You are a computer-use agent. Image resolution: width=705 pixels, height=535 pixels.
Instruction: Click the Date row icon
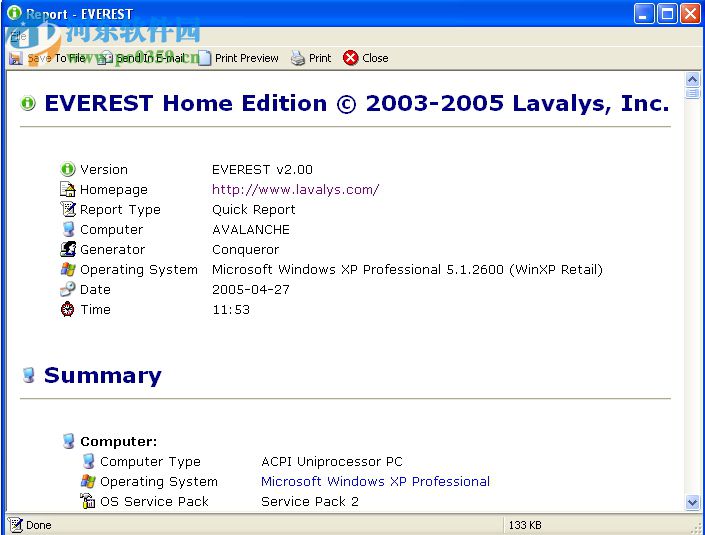point(67,289)
